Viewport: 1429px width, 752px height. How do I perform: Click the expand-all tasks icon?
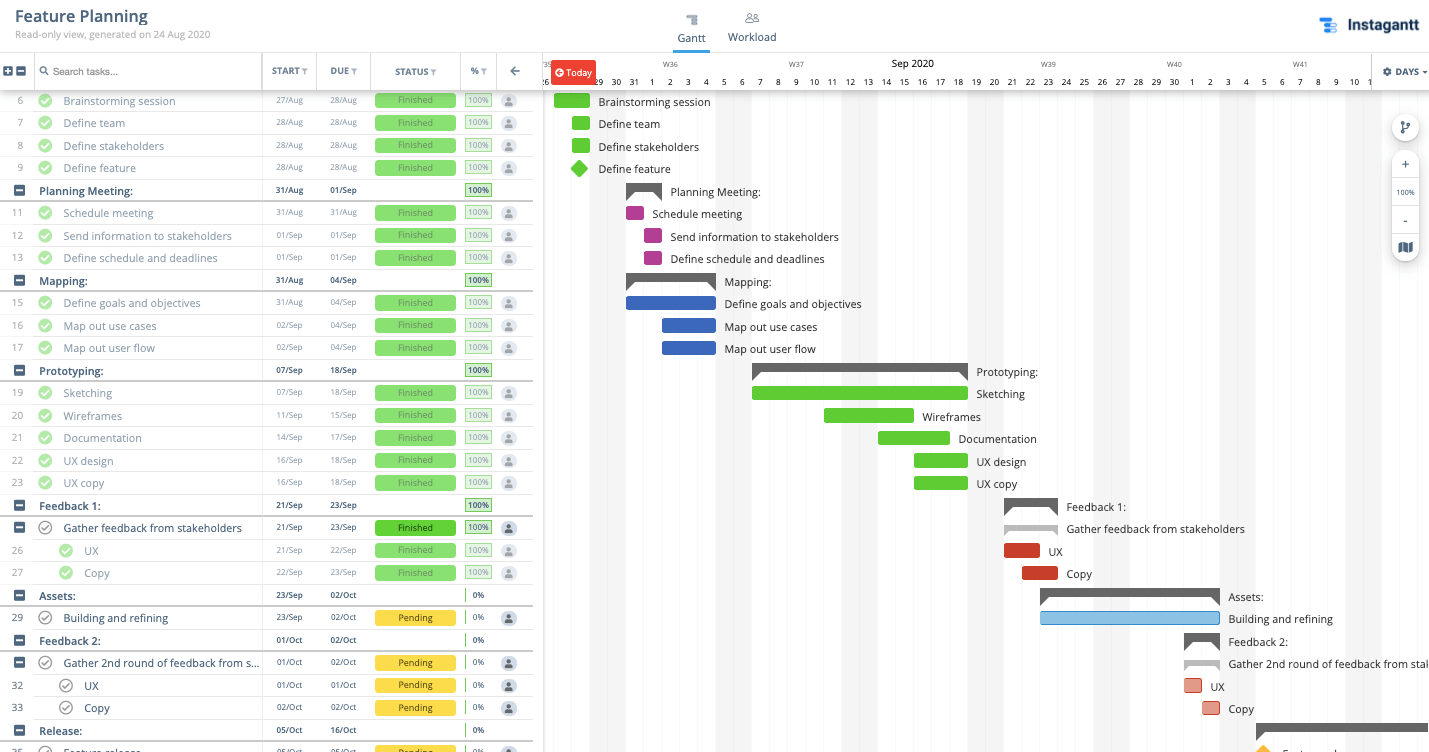click(x=10, y=71)
